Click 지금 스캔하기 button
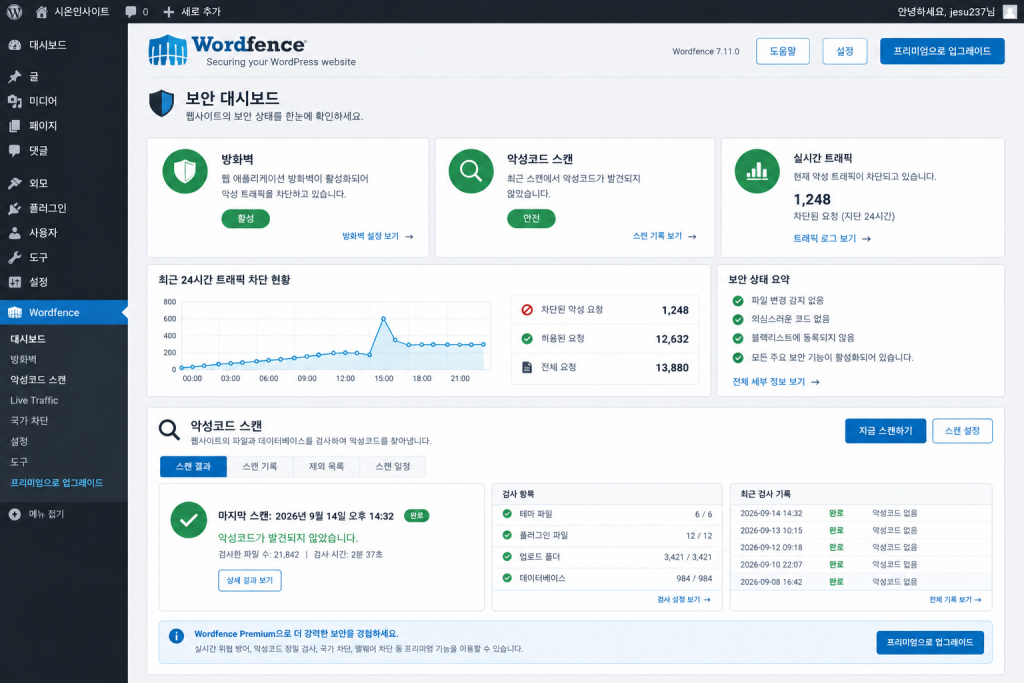1024x683 pixels. pyautogui.click(x=885, y=431)
